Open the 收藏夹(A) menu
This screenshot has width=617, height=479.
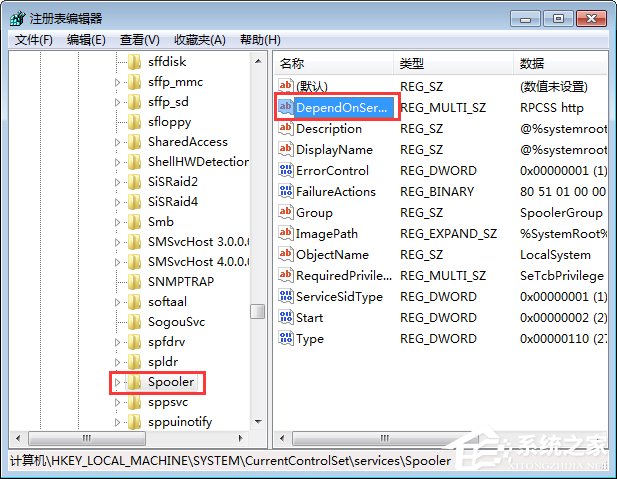click(x=200, y=40)
